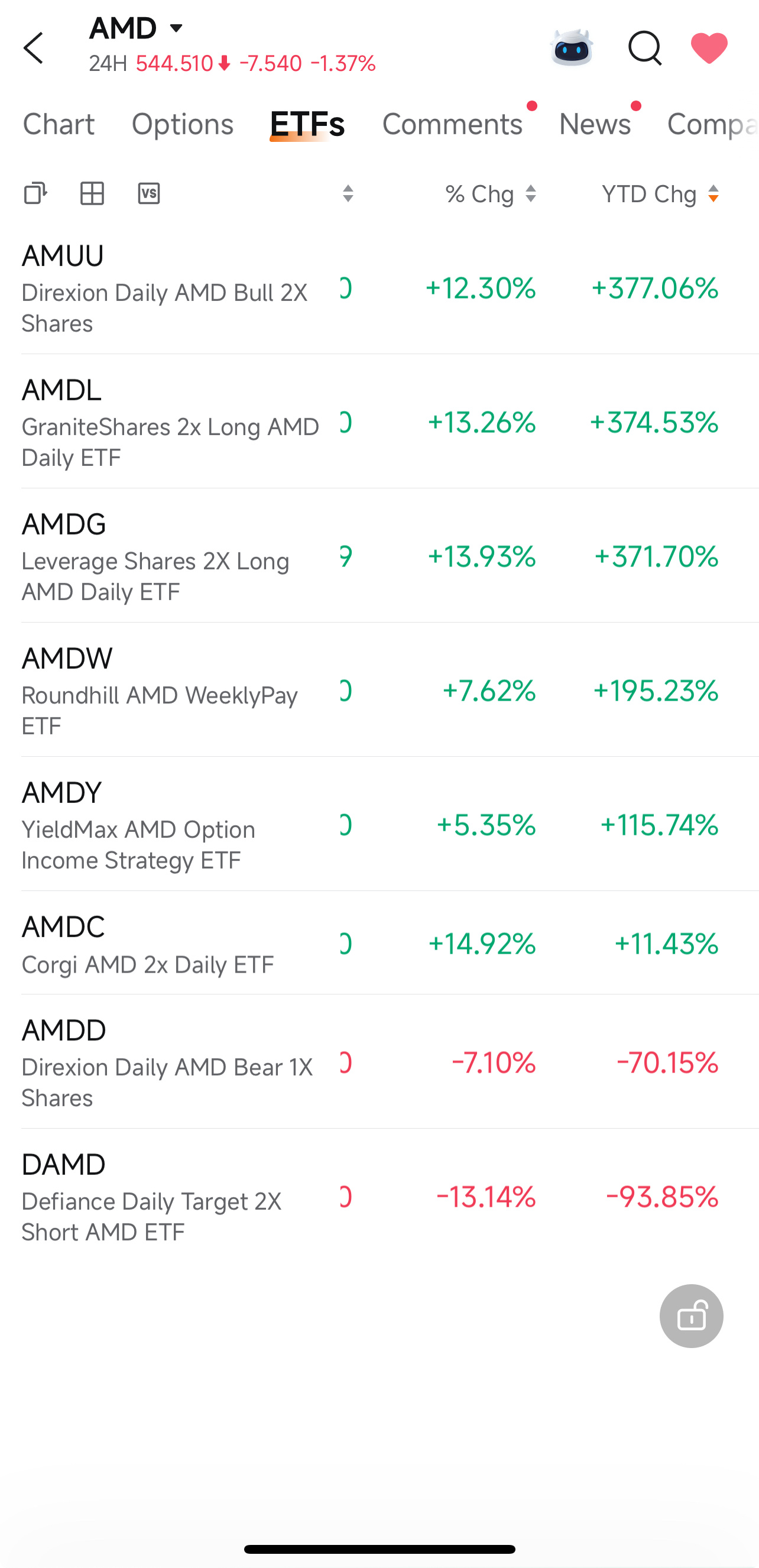Tap the floating unlock icon button
This screenshot has height=1568, width=759.
click(x=691, y=1316)
